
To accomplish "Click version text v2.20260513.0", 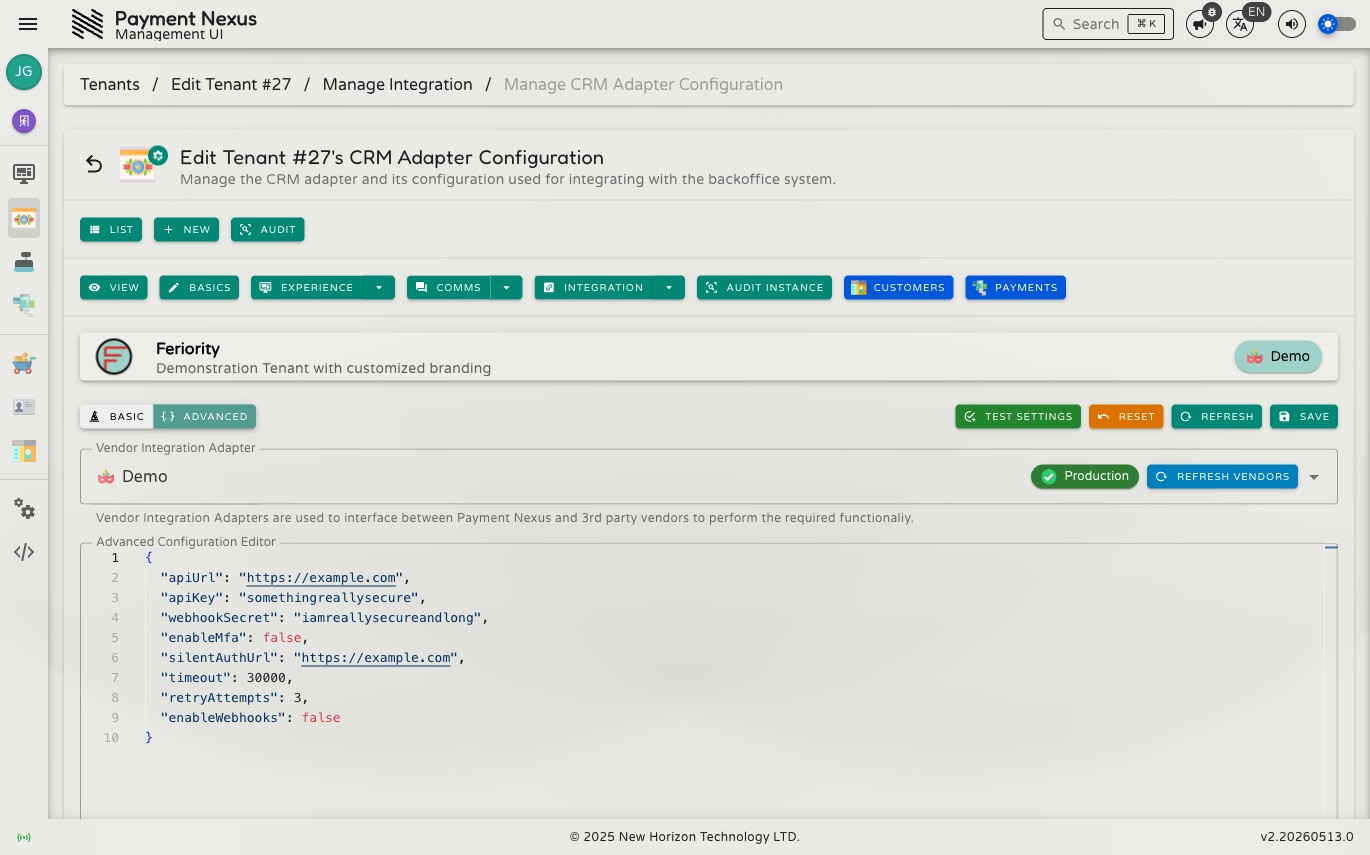I will 1307,837.
